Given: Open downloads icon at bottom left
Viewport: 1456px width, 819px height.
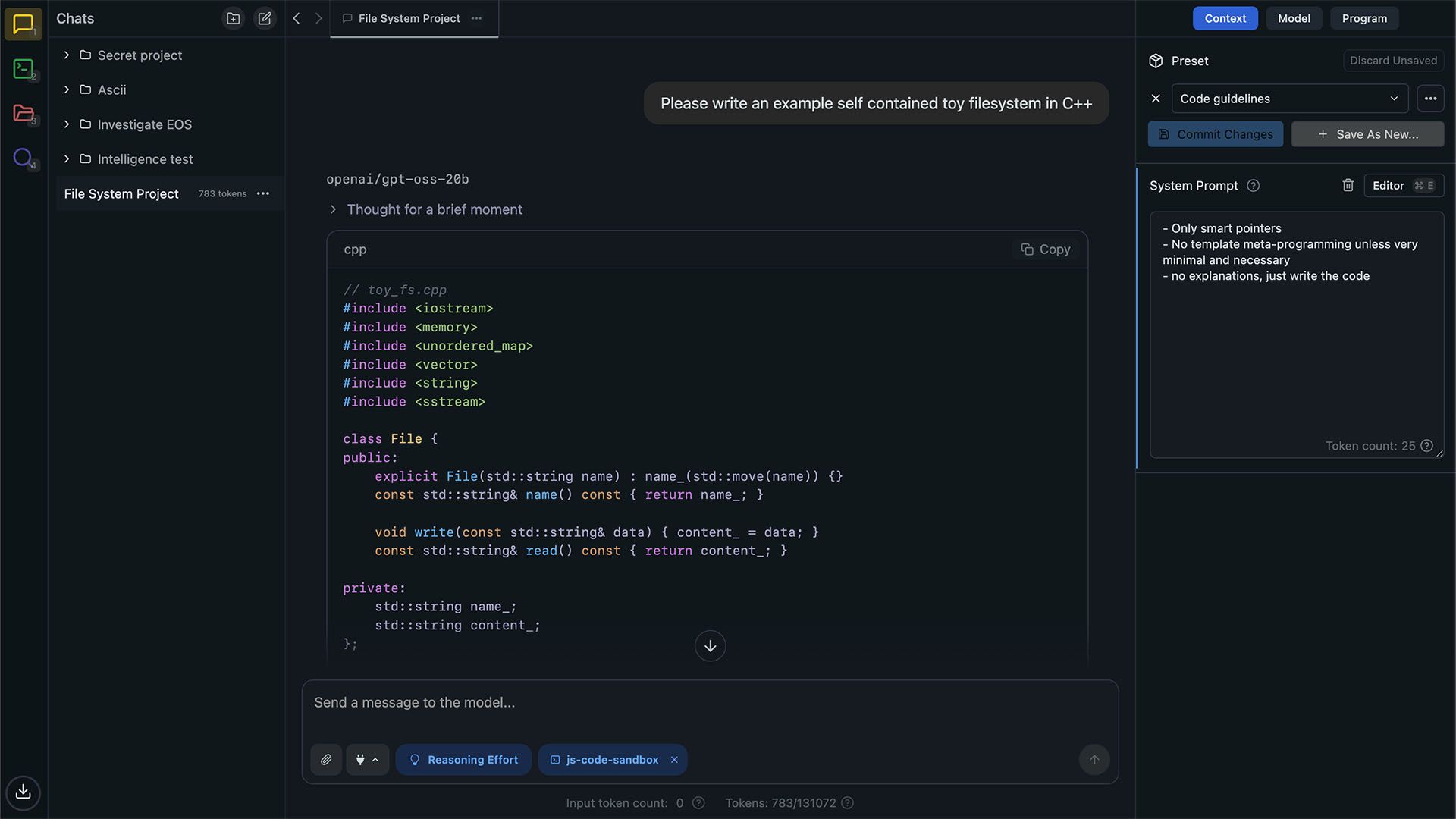Looking at the screenshot, I should click(23, 792).
